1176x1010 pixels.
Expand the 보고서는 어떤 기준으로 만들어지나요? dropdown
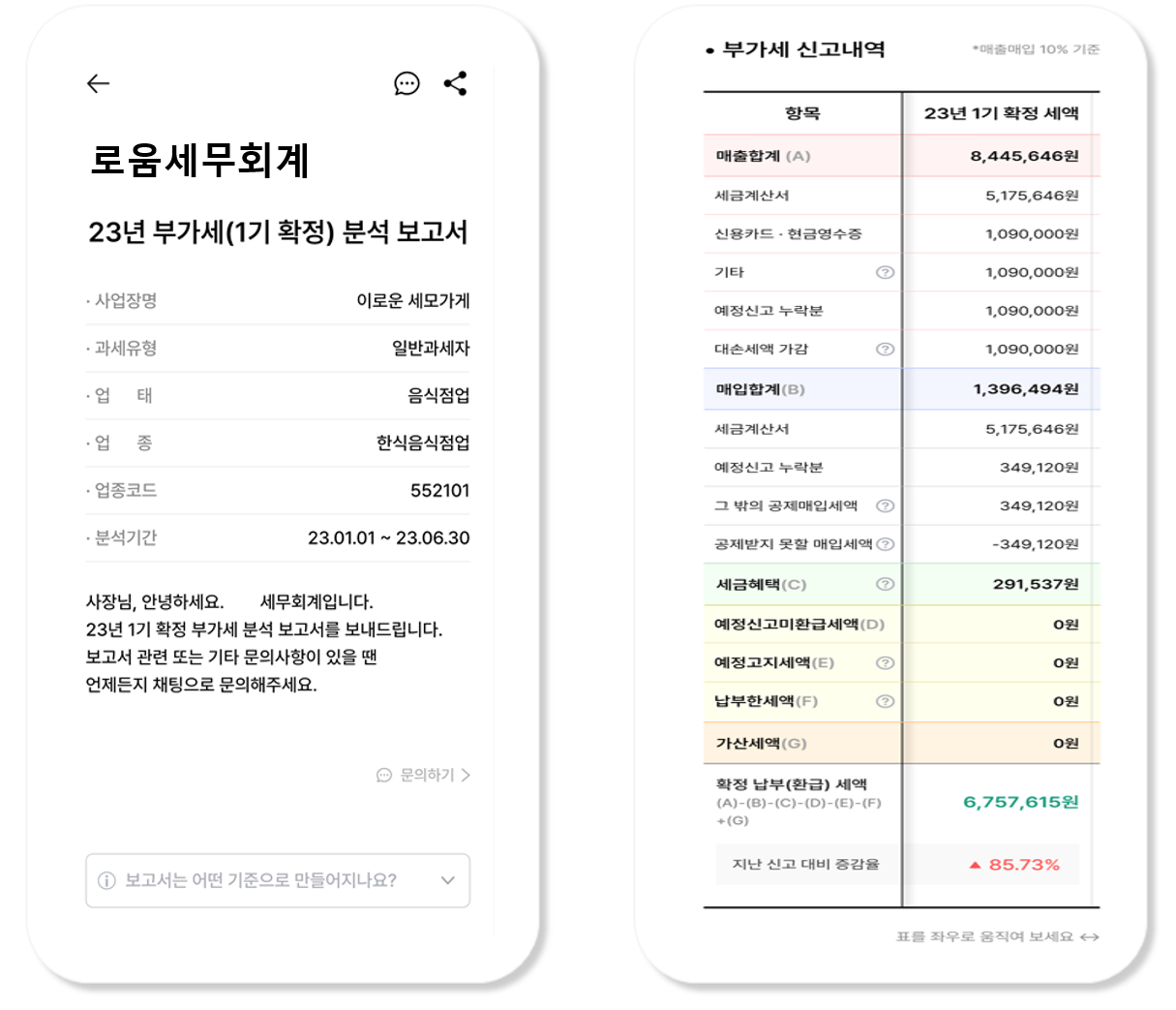point(447,880)
